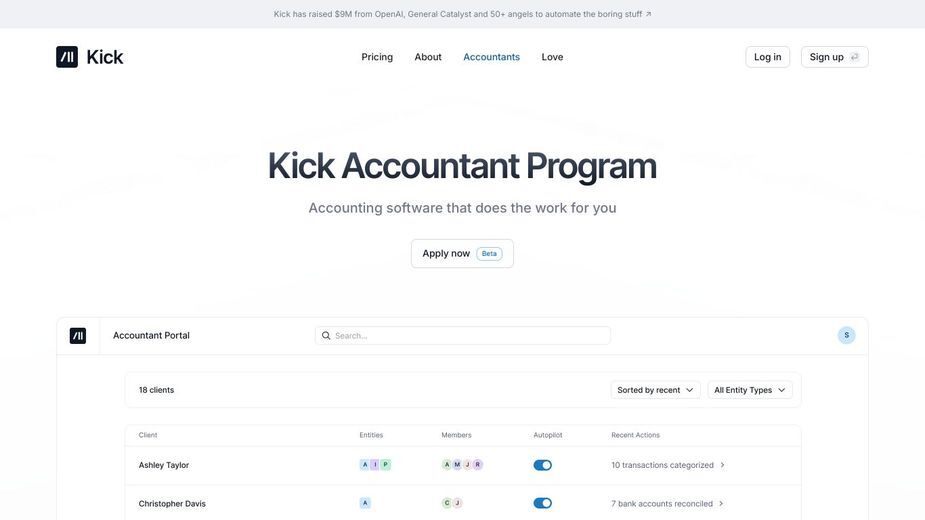Click the search magnifier icon
Viewport: 925px width, 520px height.
click(x=326, y=336)
